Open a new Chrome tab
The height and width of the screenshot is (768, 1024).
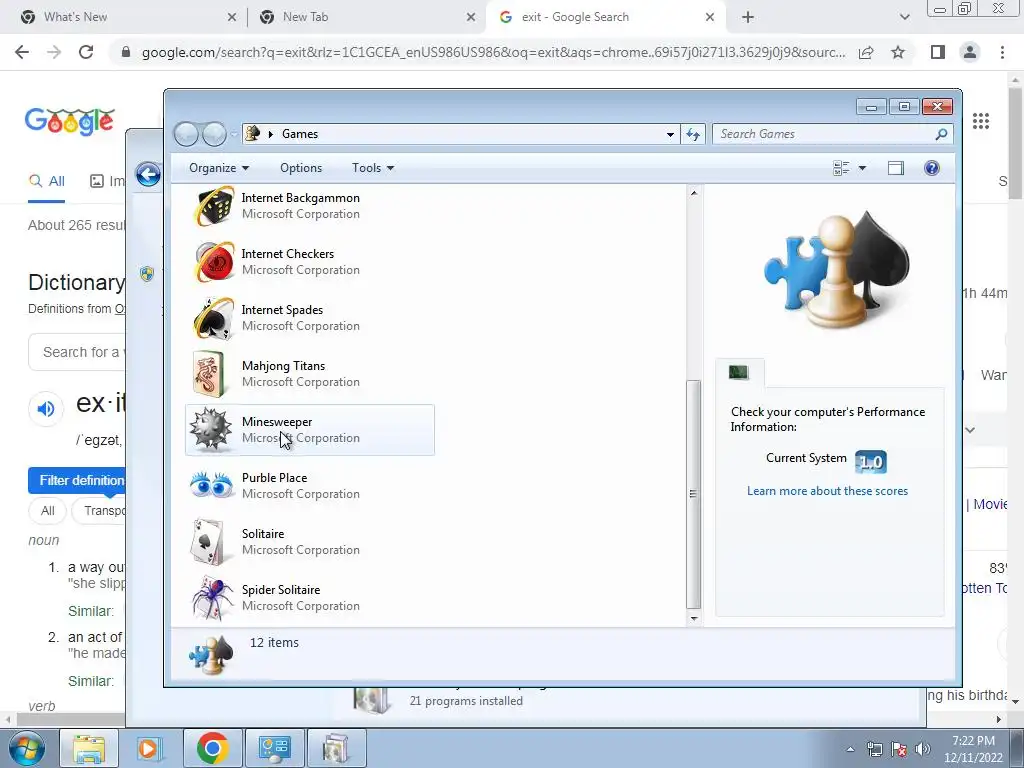click(748, 17)
